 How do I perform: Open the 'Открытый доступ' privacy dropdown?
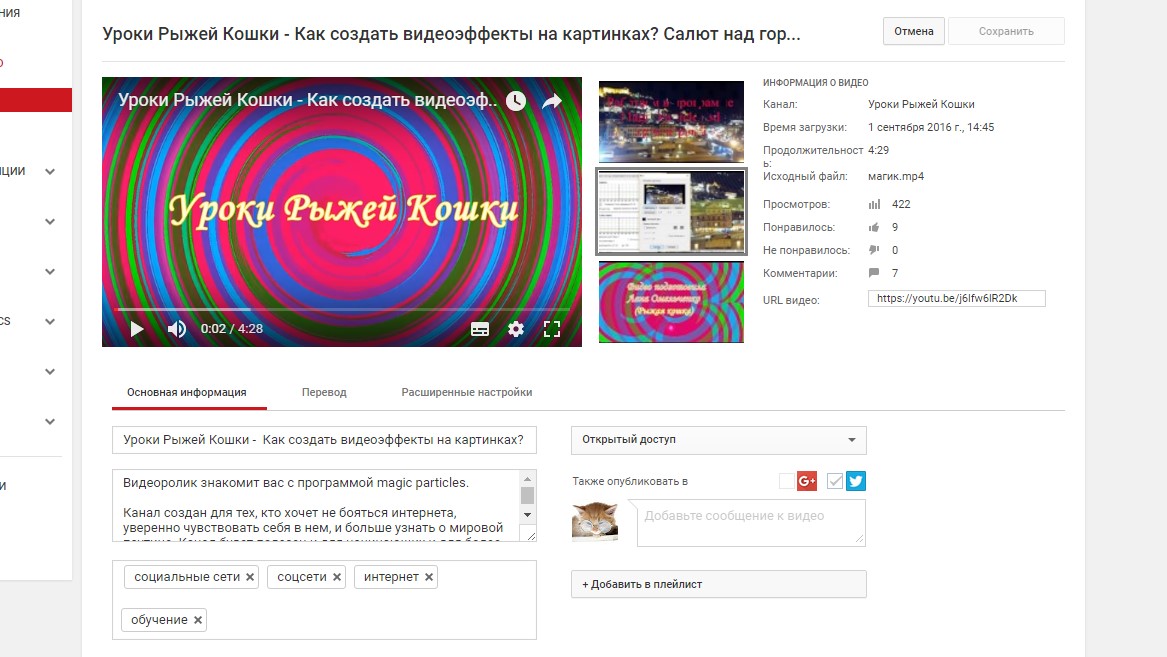tap(718, 440)
